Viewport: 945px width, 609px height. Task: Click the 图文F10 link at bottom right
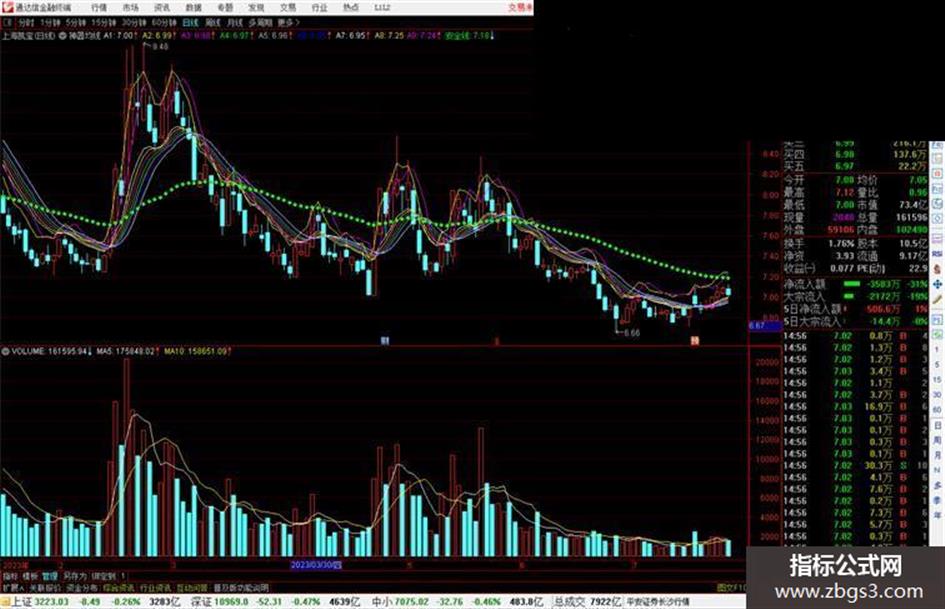tap(731, 588)
